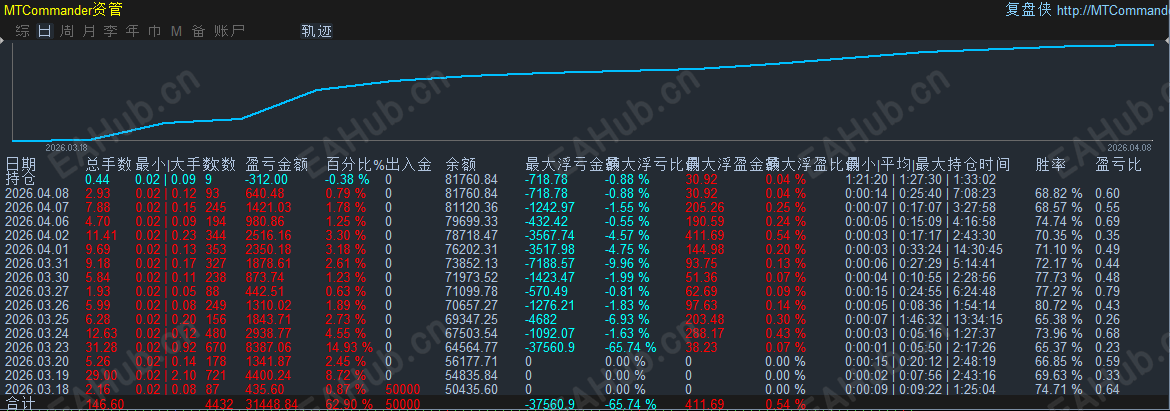1170x411 pixels.
Task: Click the 余额 column header
Action: pyautogui.click(x=460, y=164)
